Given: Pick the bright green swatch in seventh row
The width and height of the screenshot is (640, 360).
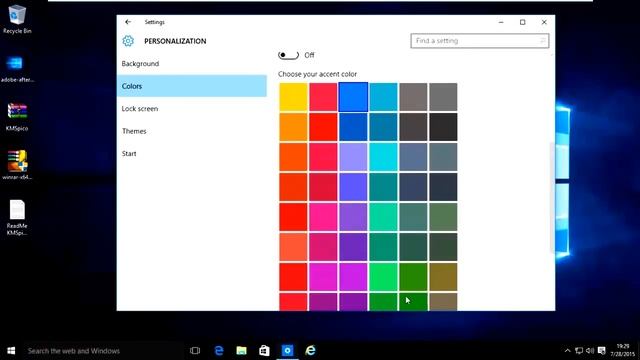Looking at the screenshot, I should click(383, 277).
